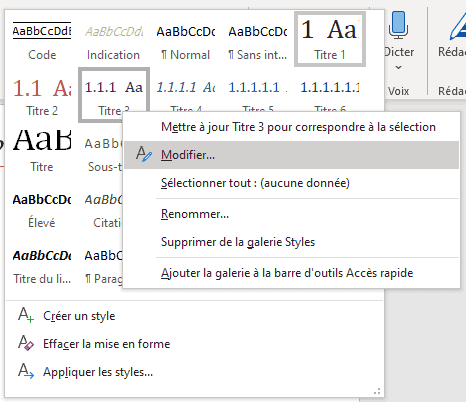Apply the Sans interligne style
Screen dimensions: 466x402
258,39
